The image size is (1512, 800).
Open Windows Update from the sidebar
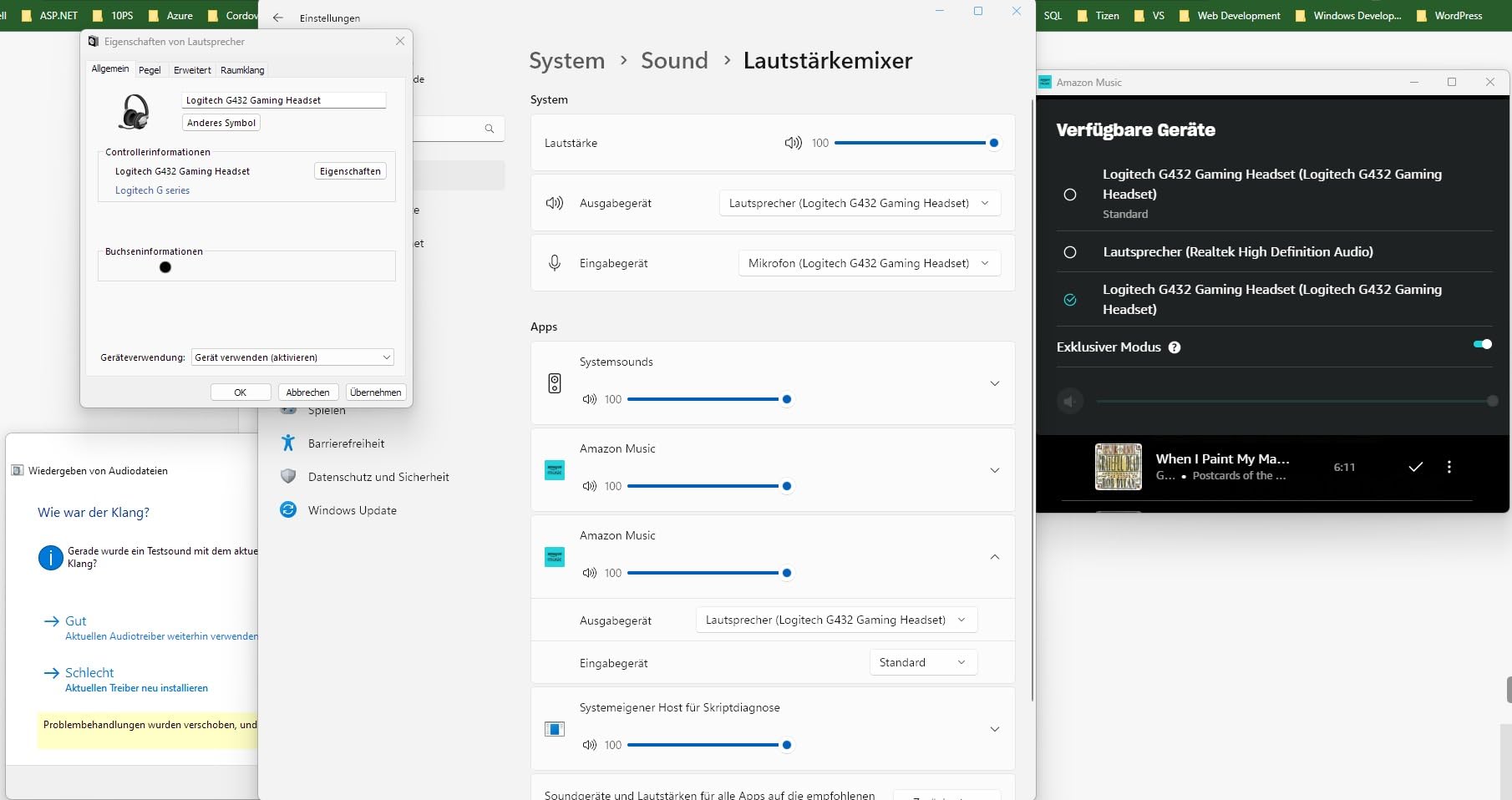pyautogui.click(x=352, y=510)
